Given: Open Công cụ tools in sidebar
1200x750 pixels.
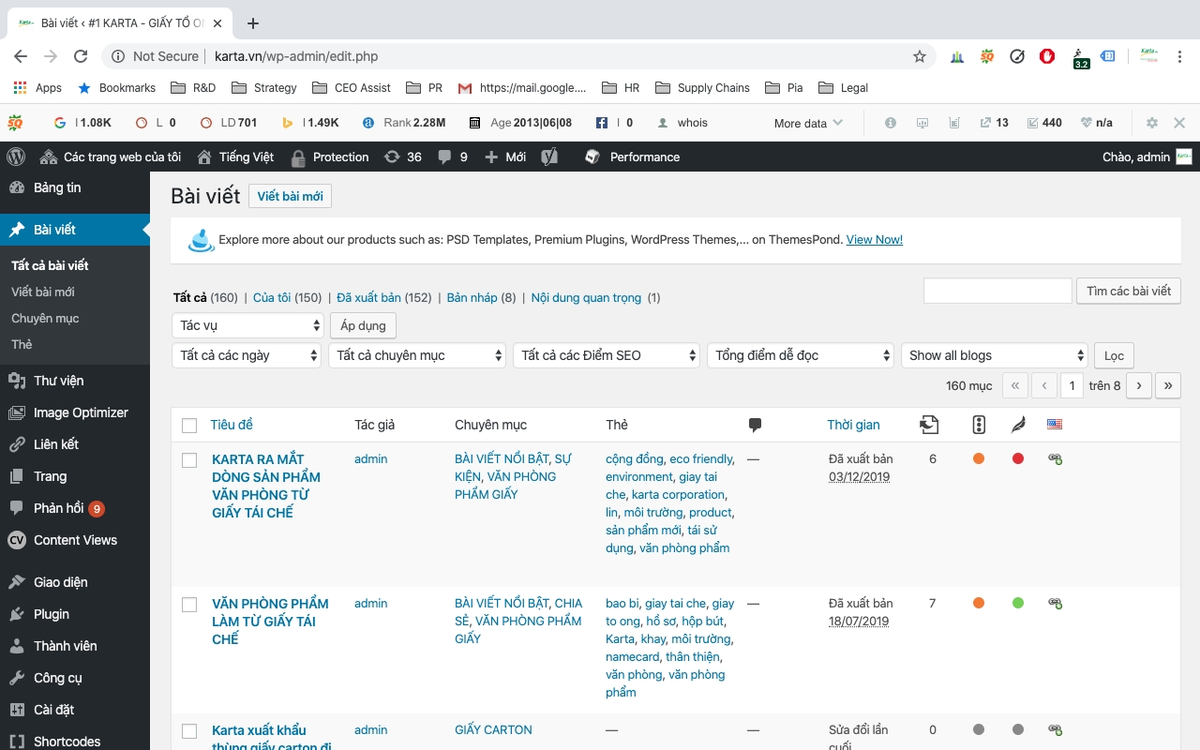Looking at the screenshot, I should 75,678.
